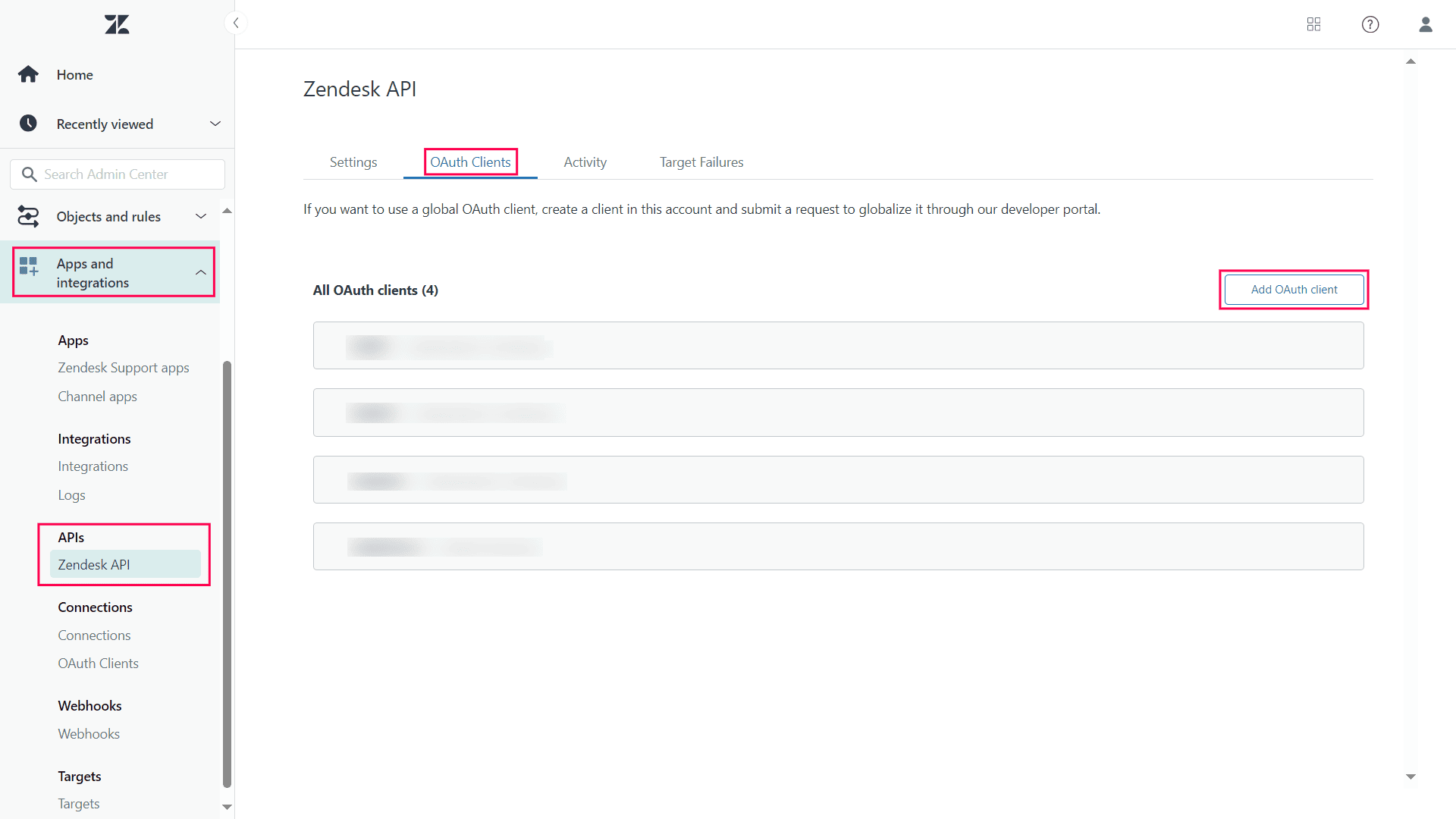Click the OAuth Clients link in sidebar
1456x819 pixels.
pyautogui.click(x=98, y=663)
